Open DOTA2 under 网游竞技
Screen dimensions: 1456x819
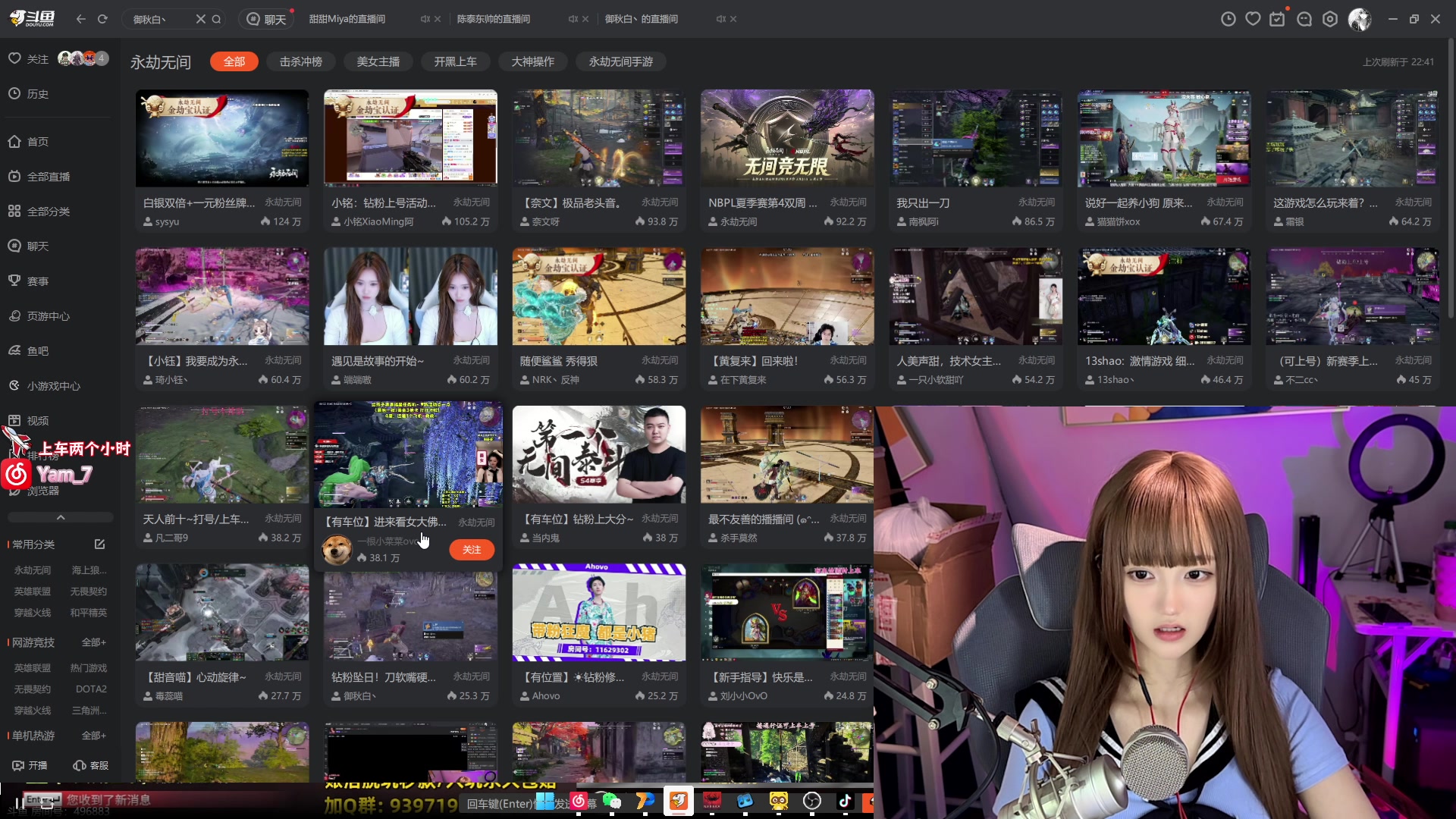(x=91, y=689)
